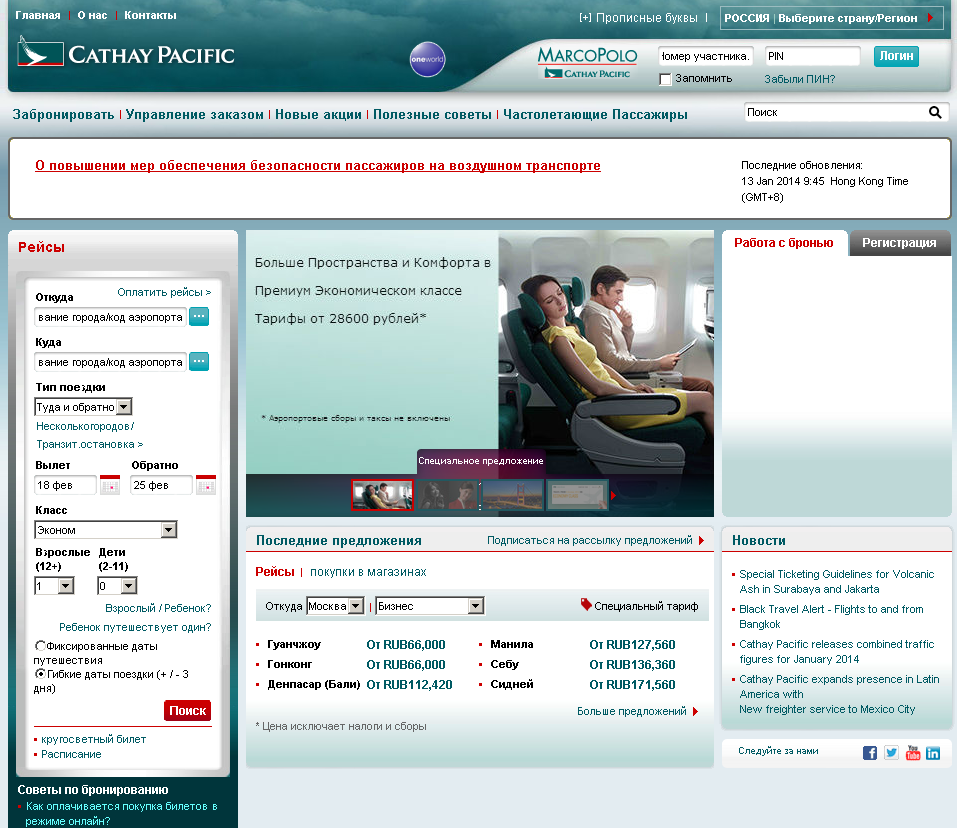
Task: Open the departure date calendar icon
Action: (x=110, y=485)
